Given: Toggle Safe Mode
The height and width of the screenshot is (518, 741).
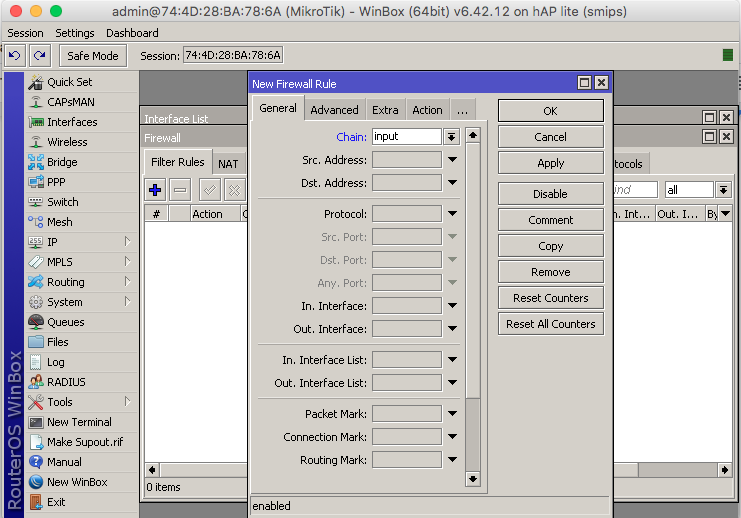Looking at the screenshot, I should pos(93,56).
